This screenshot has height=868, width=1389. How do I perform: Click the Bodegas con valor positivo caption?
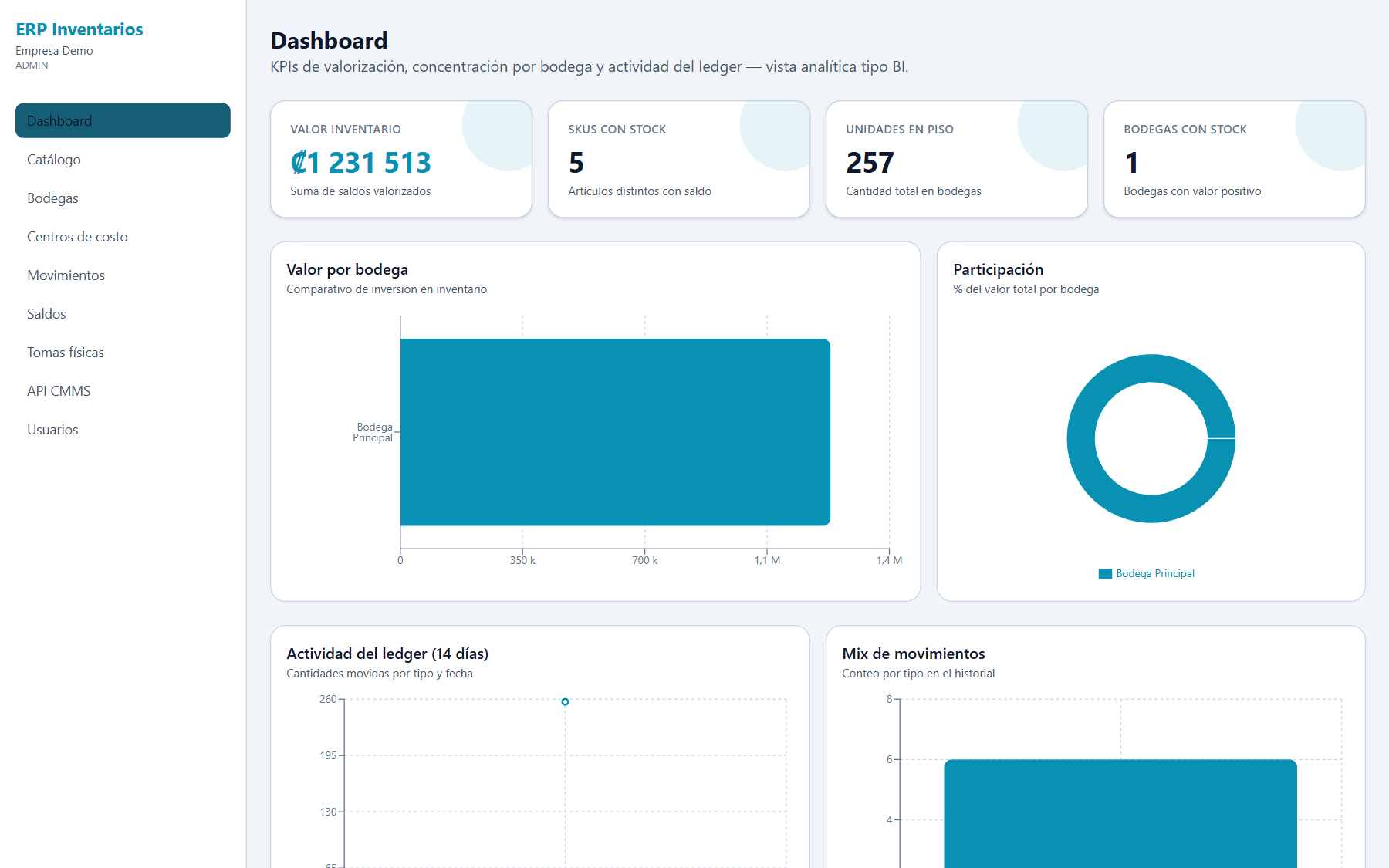[x=1192, y=191]
